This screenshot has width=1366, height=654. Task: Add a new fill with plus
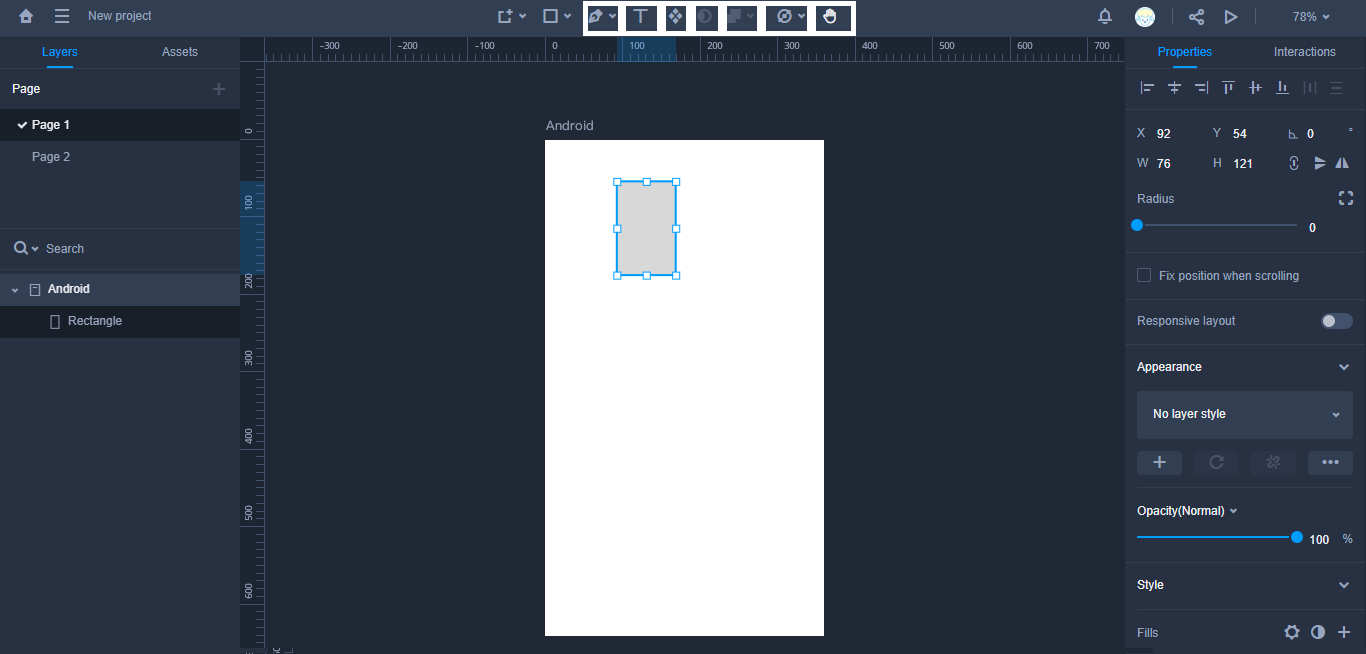(1344, 632)
